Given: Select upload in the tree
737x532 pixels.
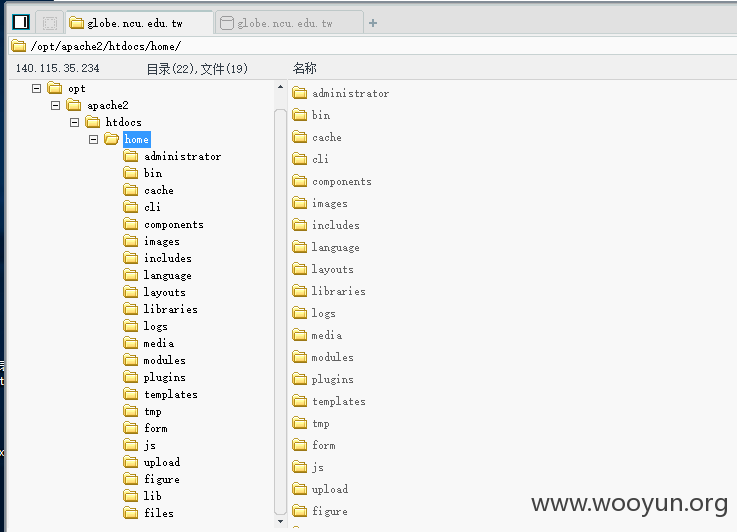Looking at the screenshot, I should click(162, 462).
